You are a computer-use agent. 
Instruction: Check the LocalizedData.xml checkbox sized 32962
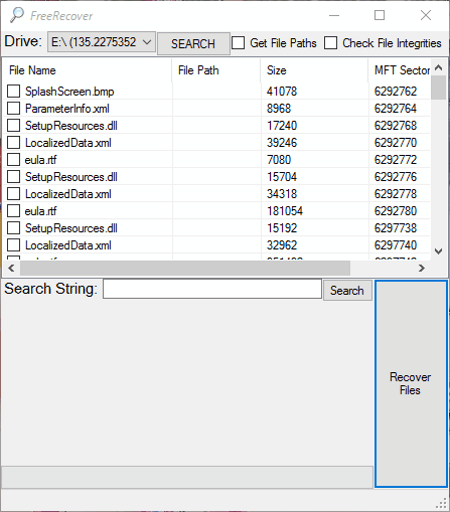[14, 245]
